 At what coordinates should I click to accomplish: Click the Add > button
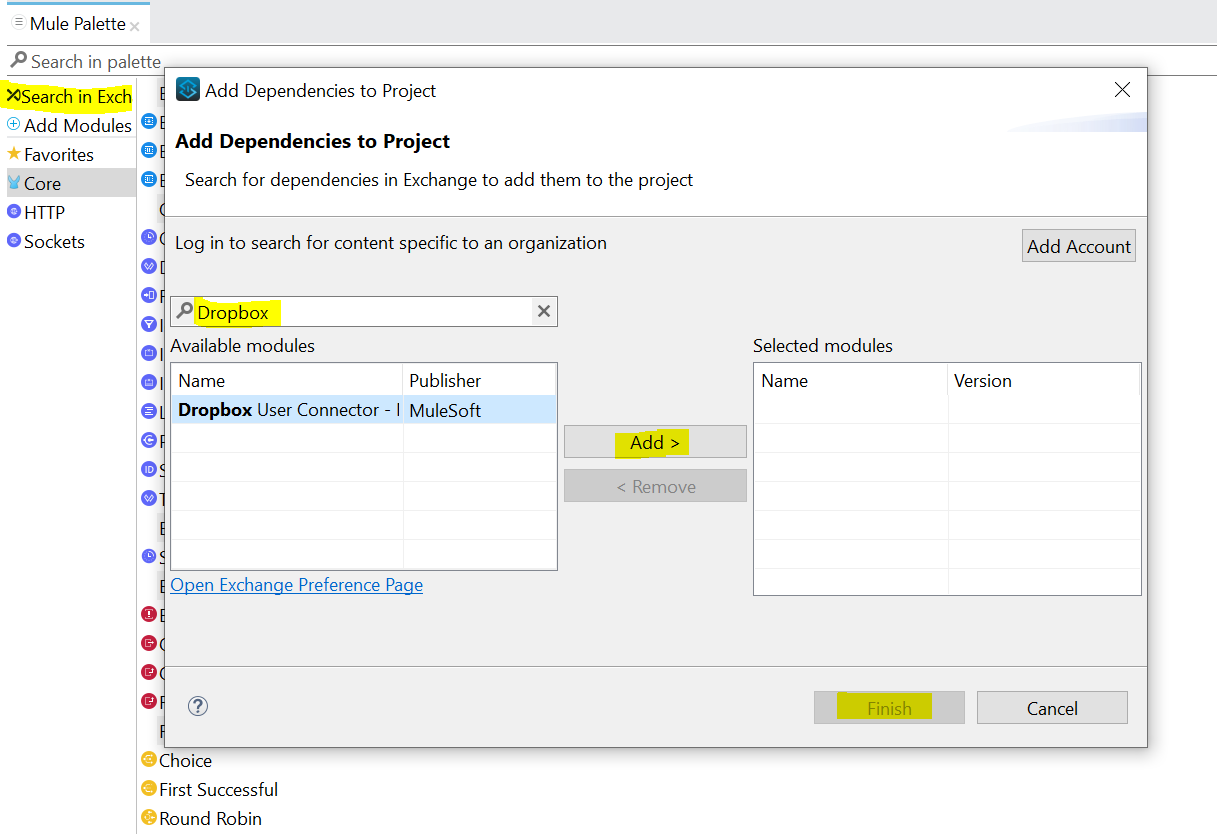coord(655,442)
